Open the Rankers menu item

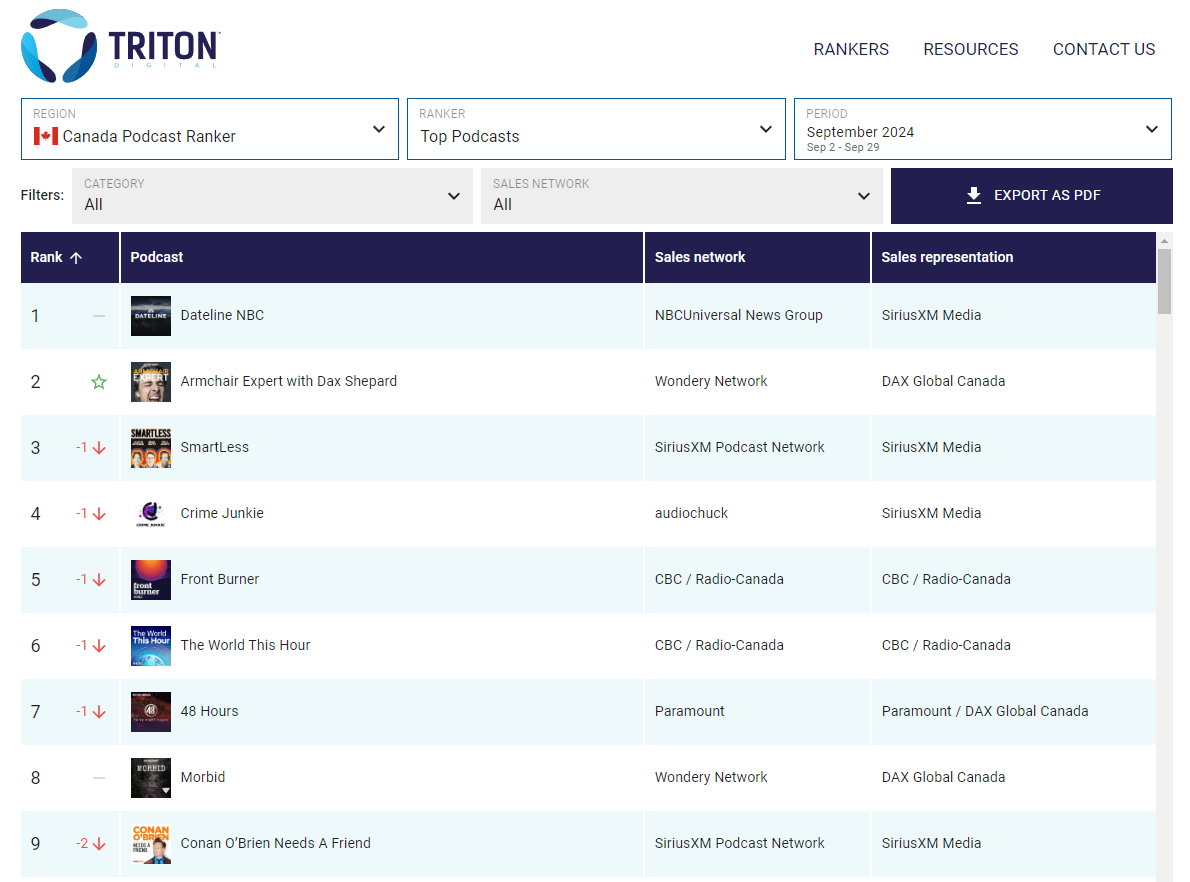tap(851, 49)
